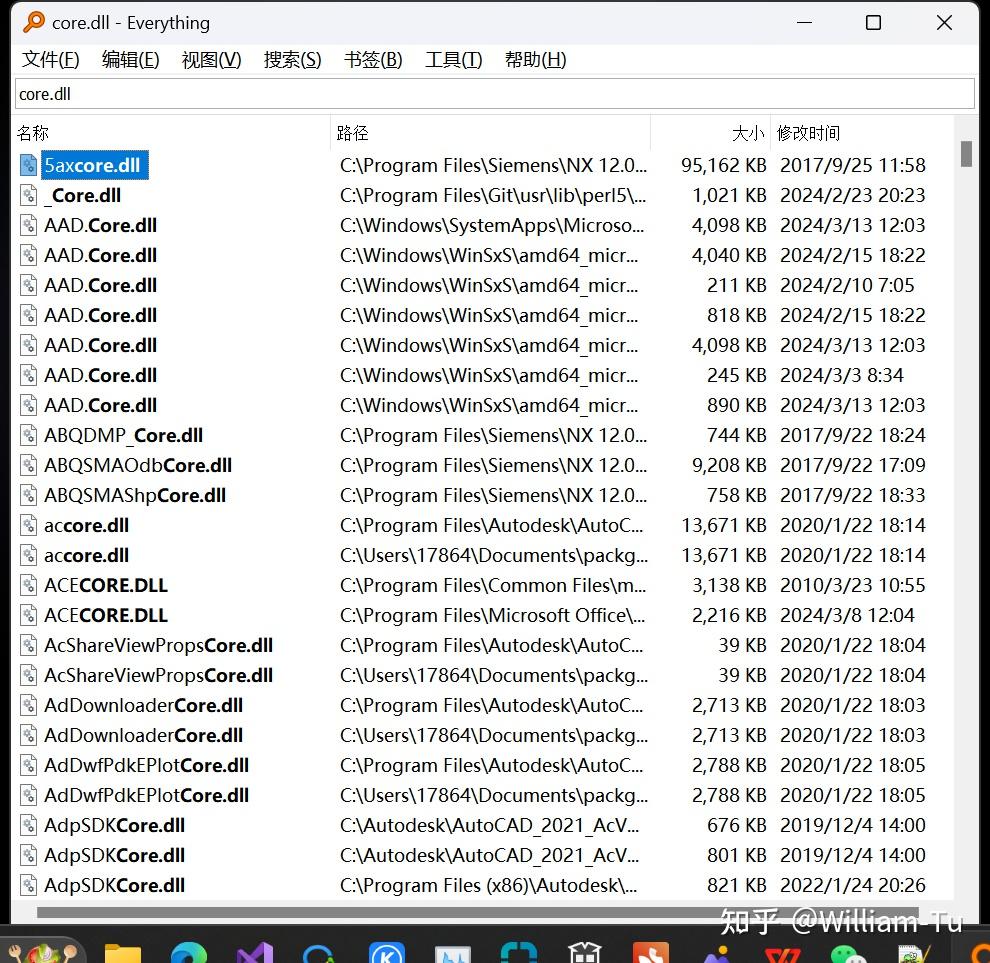Select the _Core.dll file name
990x963 pixels.
click(x=83, y=196)
